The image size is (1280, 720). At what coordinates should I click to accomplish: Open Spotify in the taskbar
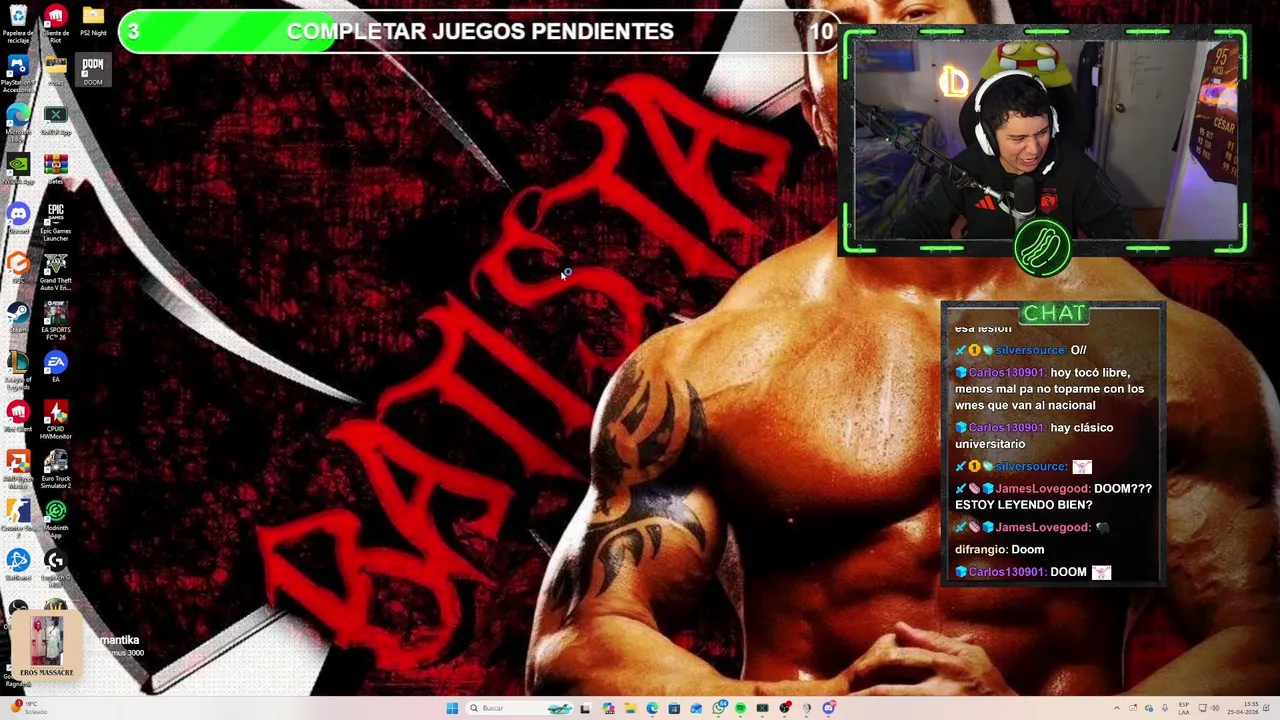coord(740,708)
